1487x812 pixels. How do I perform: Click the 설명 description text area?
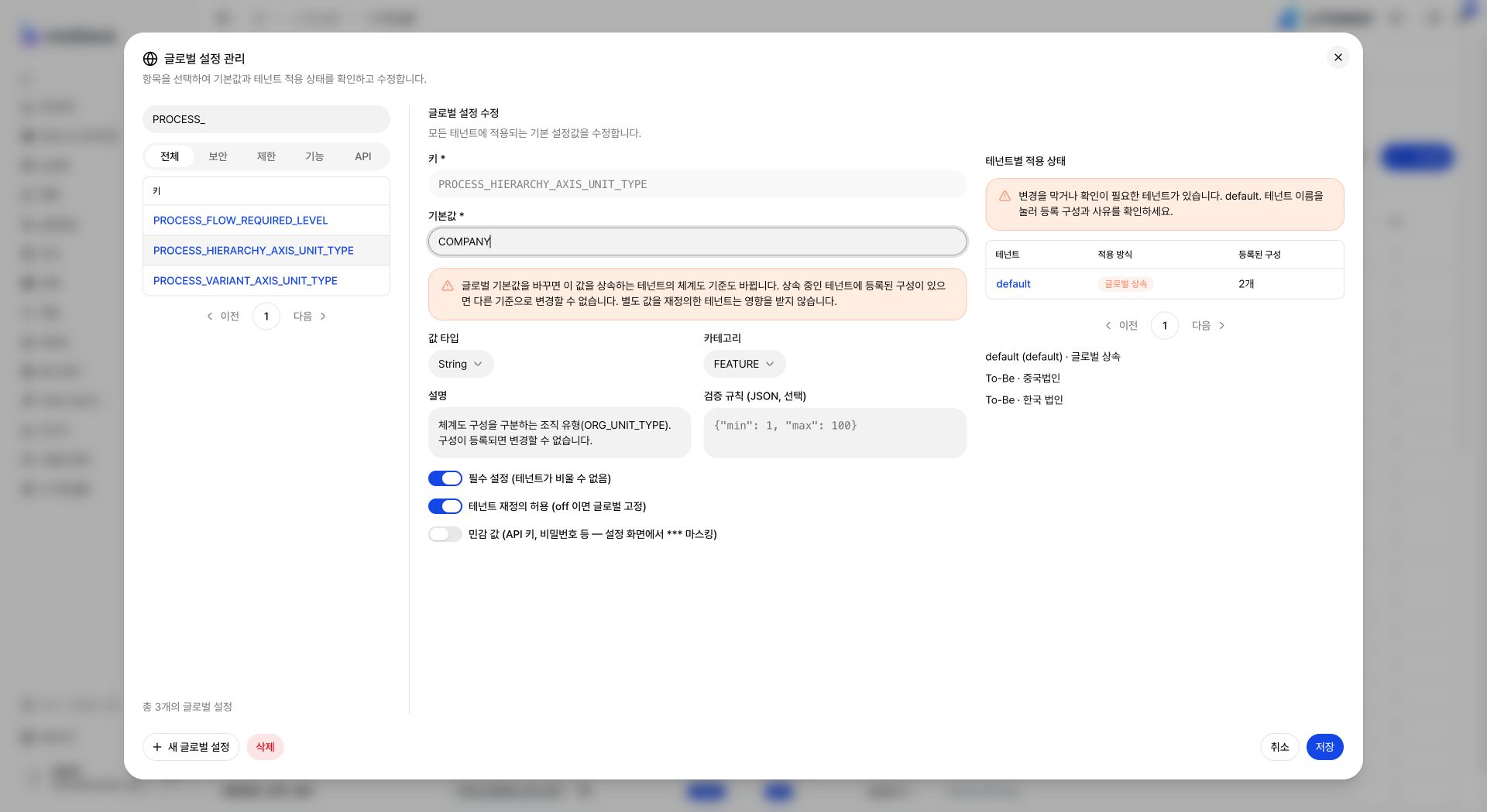[x=559, y=433]
